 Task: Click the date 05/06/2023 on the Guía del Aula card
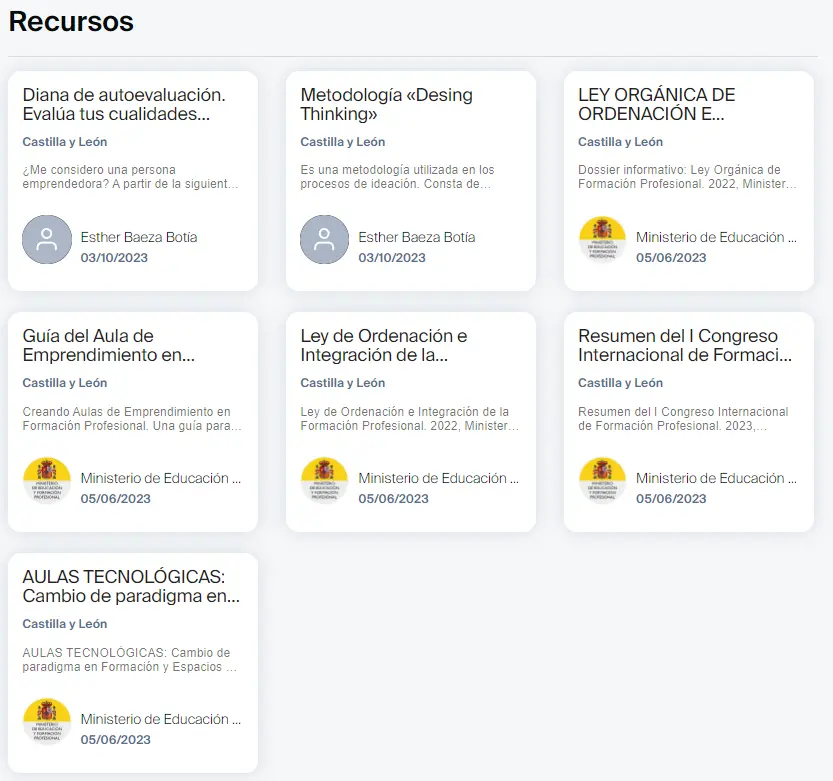pos(116,498)
